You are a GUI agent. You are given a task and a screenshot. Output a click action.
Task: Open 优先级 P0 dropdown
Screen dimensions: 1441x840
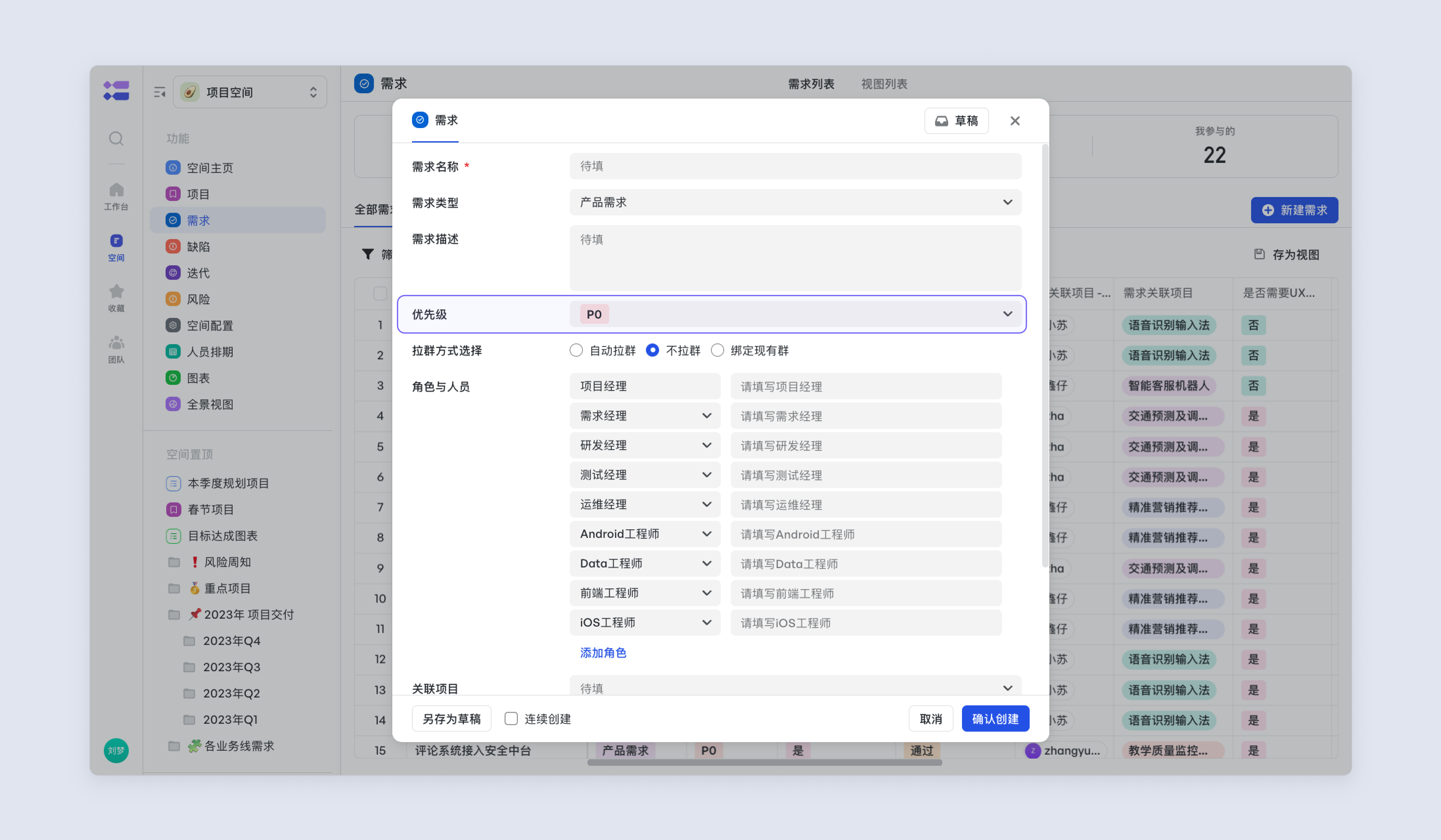[x=795, y=314]
